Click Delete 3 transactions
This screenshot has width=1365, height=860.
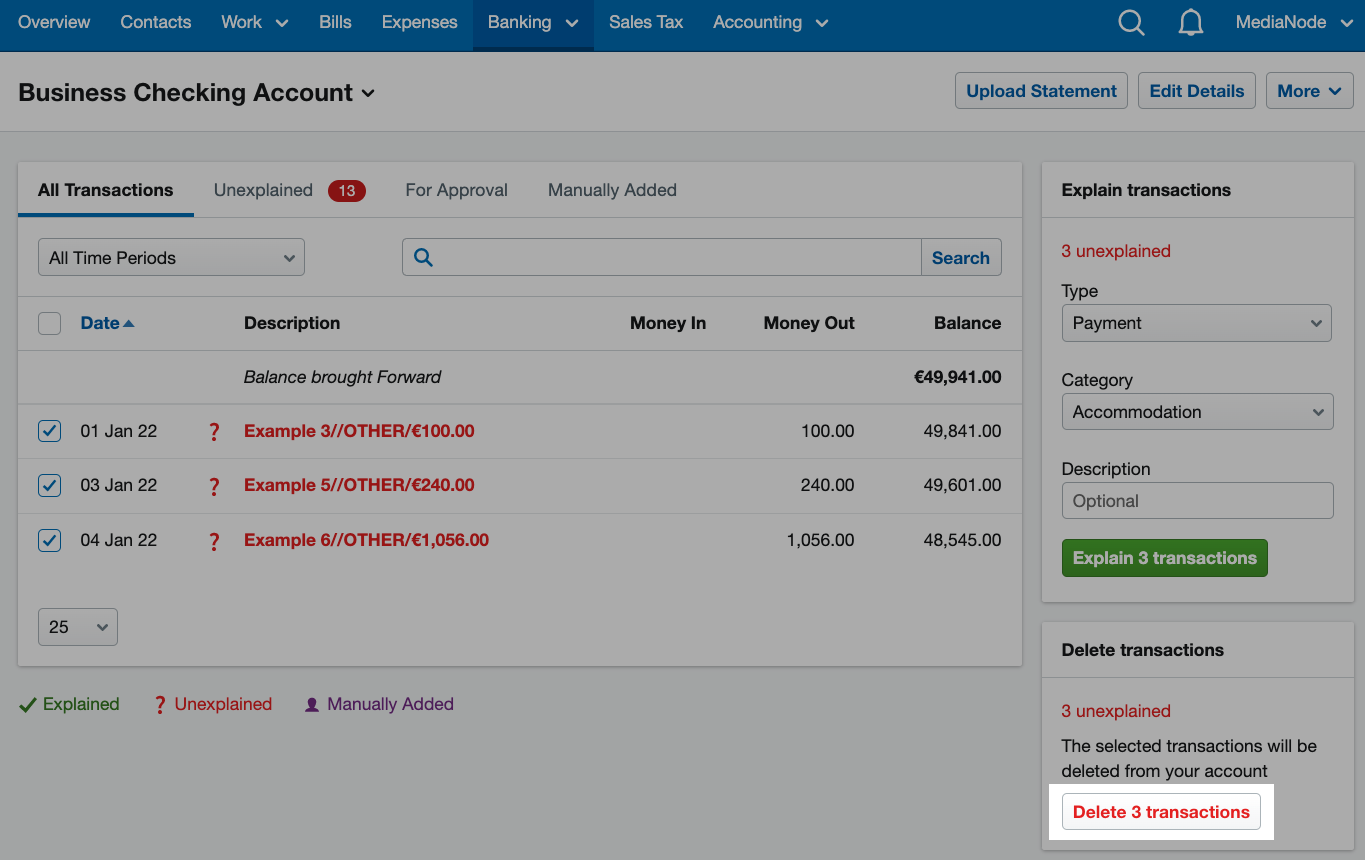click(x=1161, y=812)
